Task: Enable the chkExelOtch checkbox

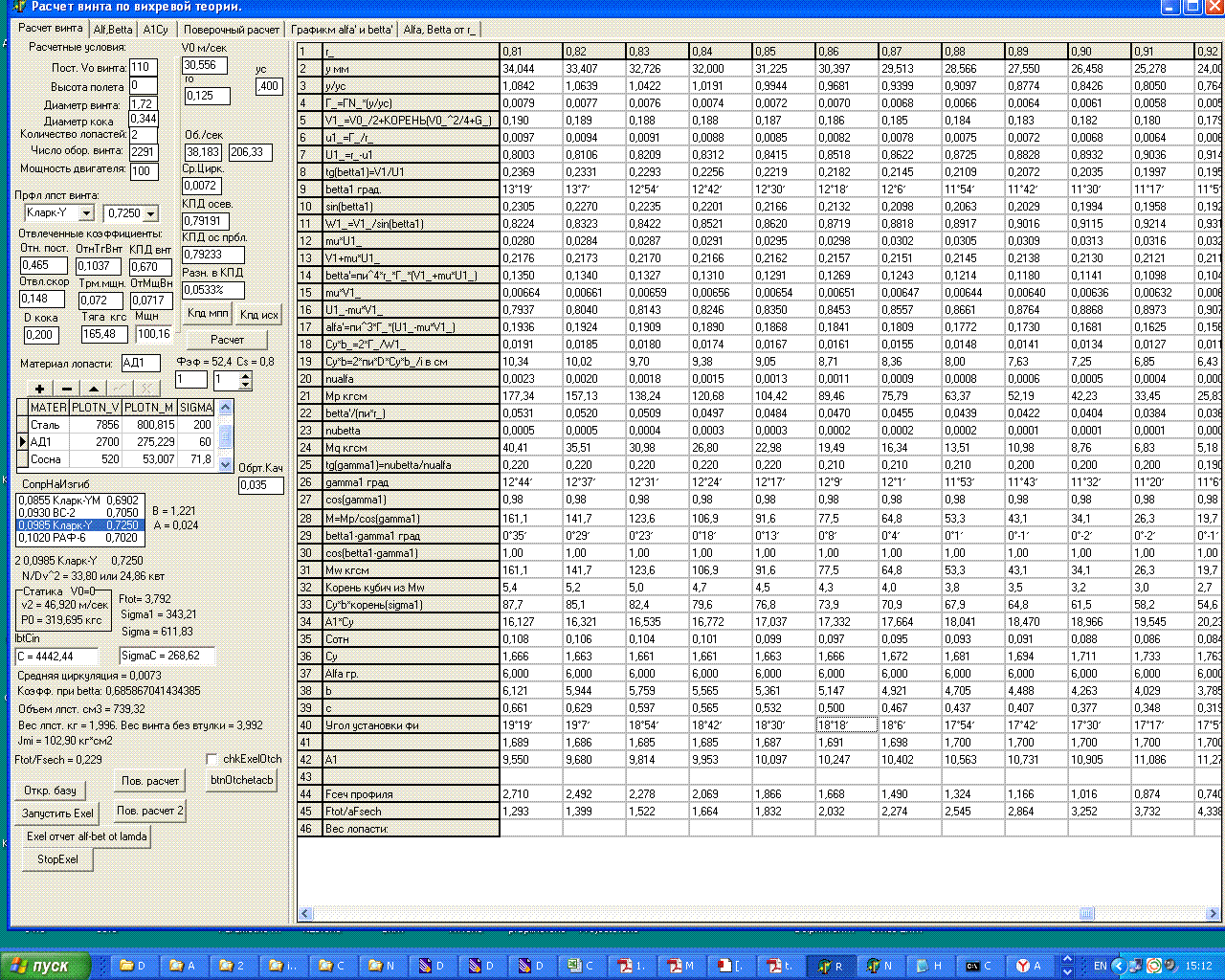Action: click(212, 759)
